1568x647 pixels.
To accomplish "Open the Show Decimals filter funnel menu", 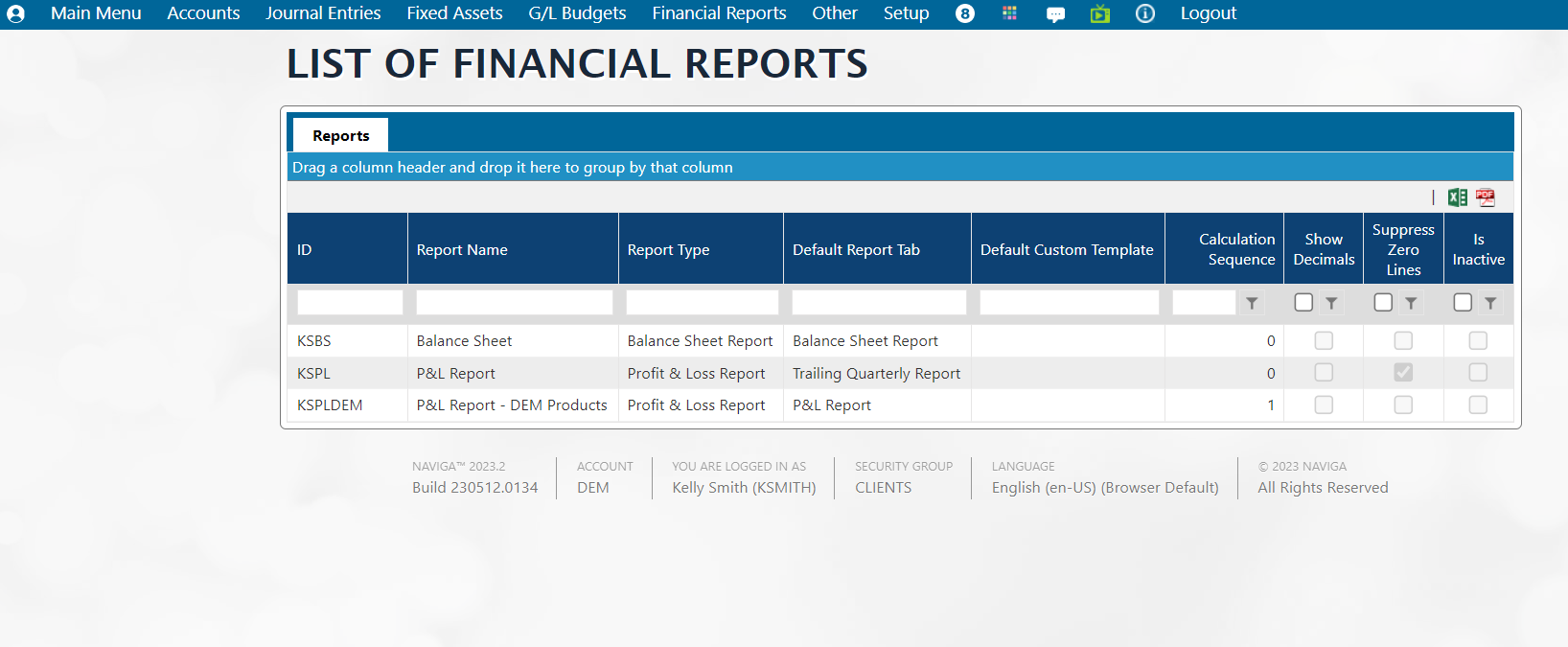I will [x=1331, y=303].
